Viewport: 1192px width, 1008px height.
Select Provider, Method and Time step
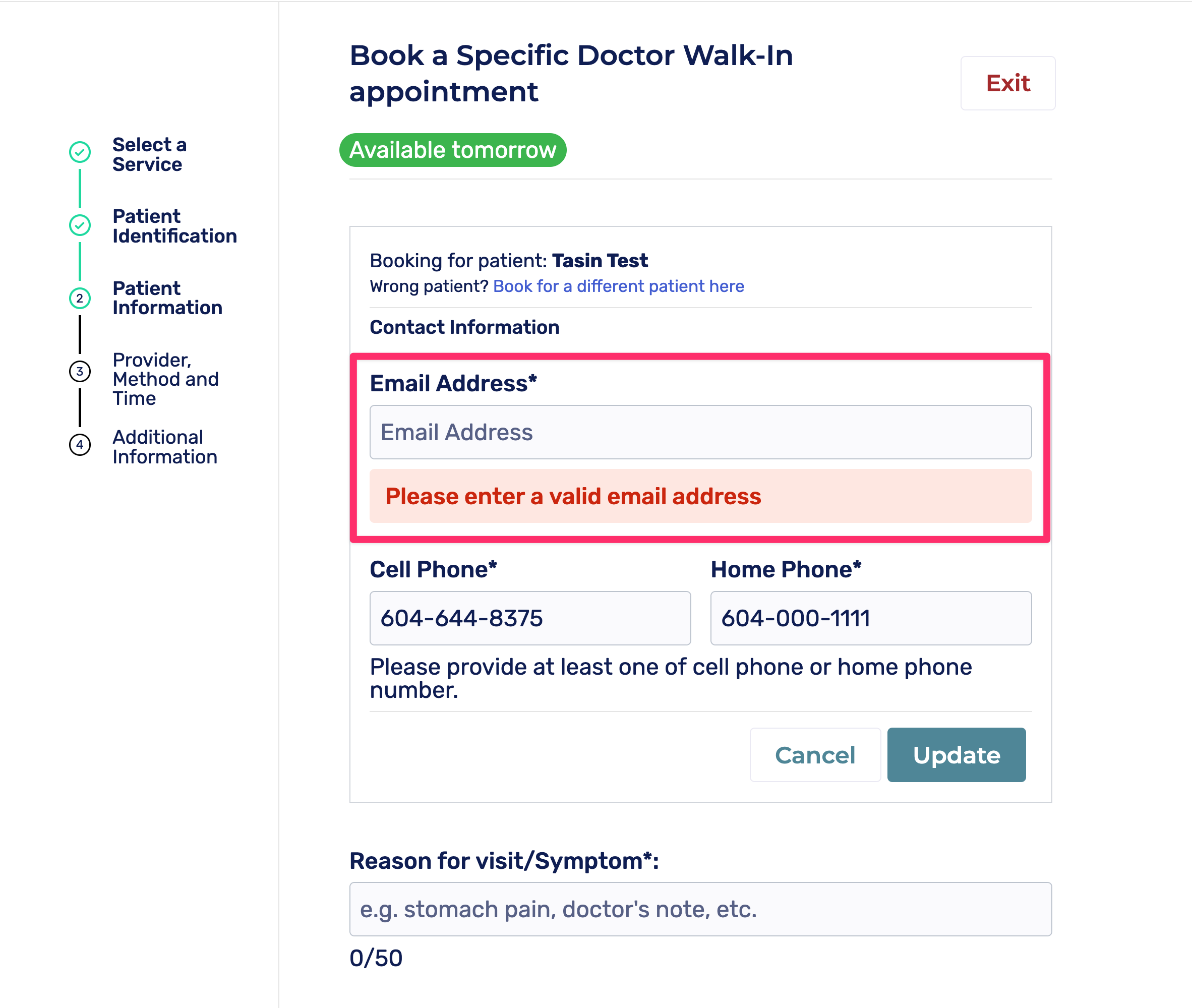tap(165, 379)
